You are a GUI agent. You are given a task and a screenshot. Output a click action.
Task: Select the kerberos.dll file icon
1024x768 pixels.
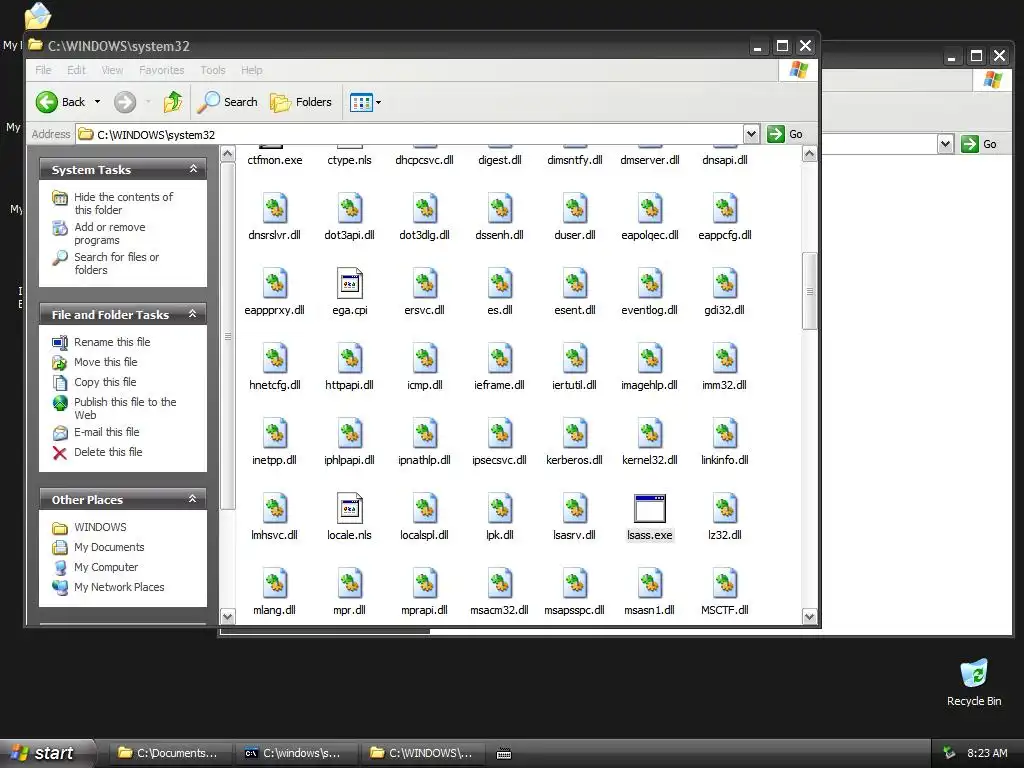[x=575, y=434]
